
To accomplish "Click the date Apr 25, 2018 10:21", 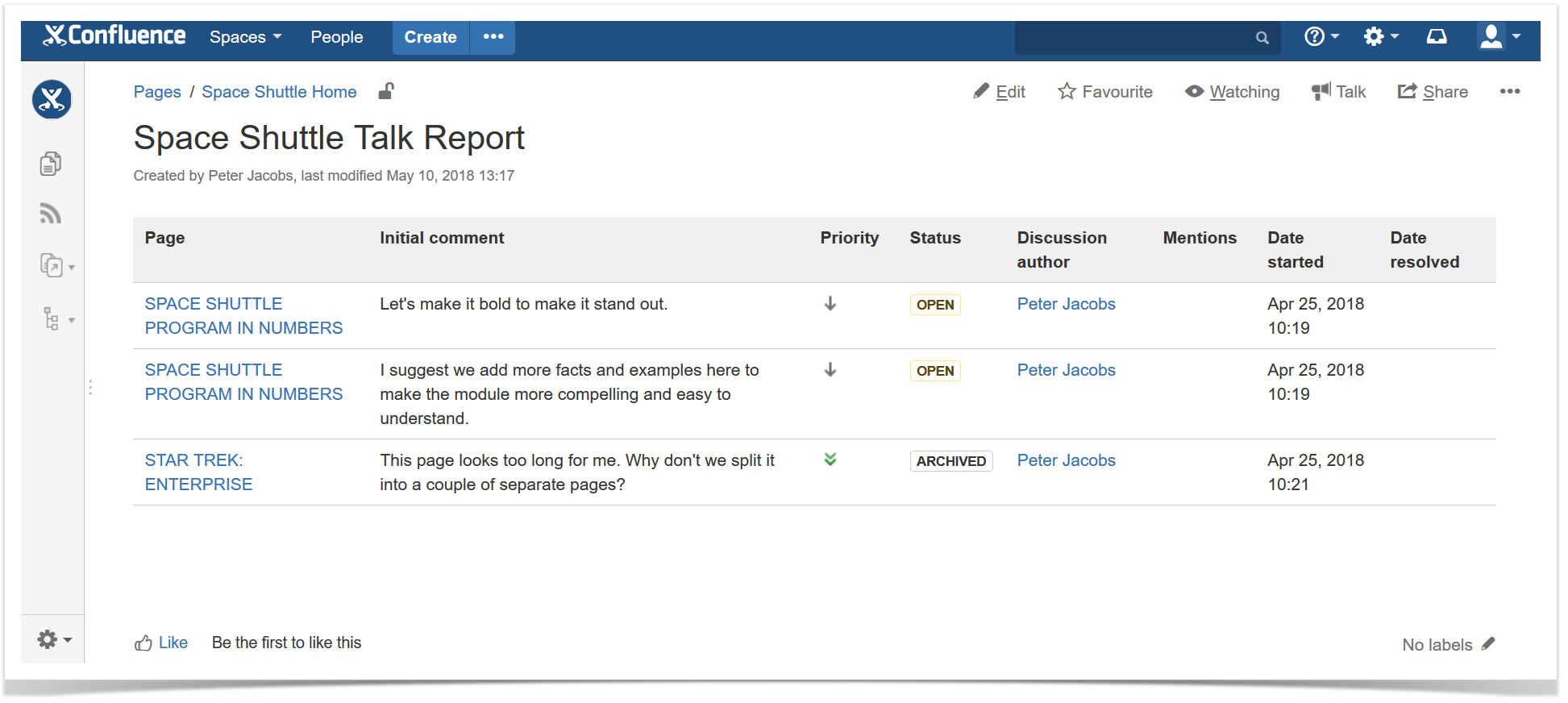I will [x=1316, y=472].
